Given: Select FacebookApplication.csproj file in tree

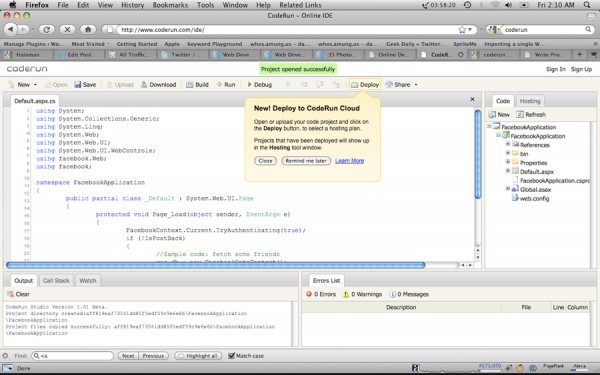Looking at the screenshot, I should [x=555, y=181].
